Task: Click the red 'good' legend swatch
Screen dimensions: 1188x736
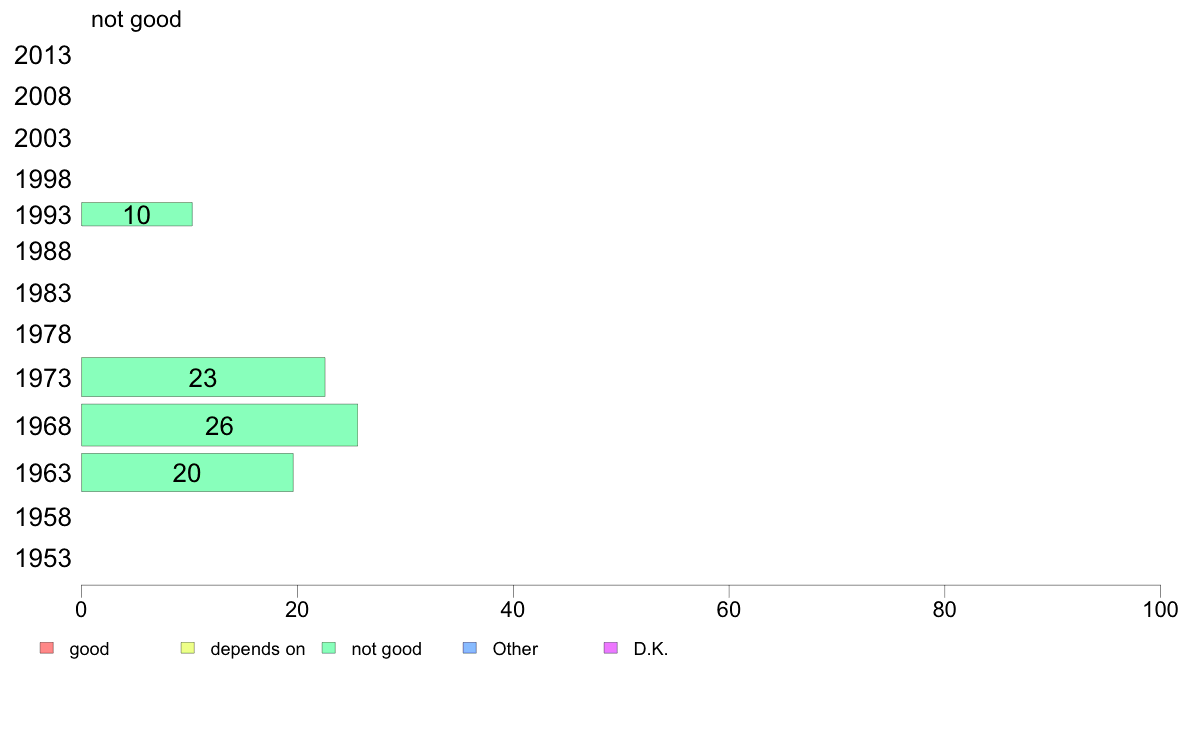Action: [47, 648]
